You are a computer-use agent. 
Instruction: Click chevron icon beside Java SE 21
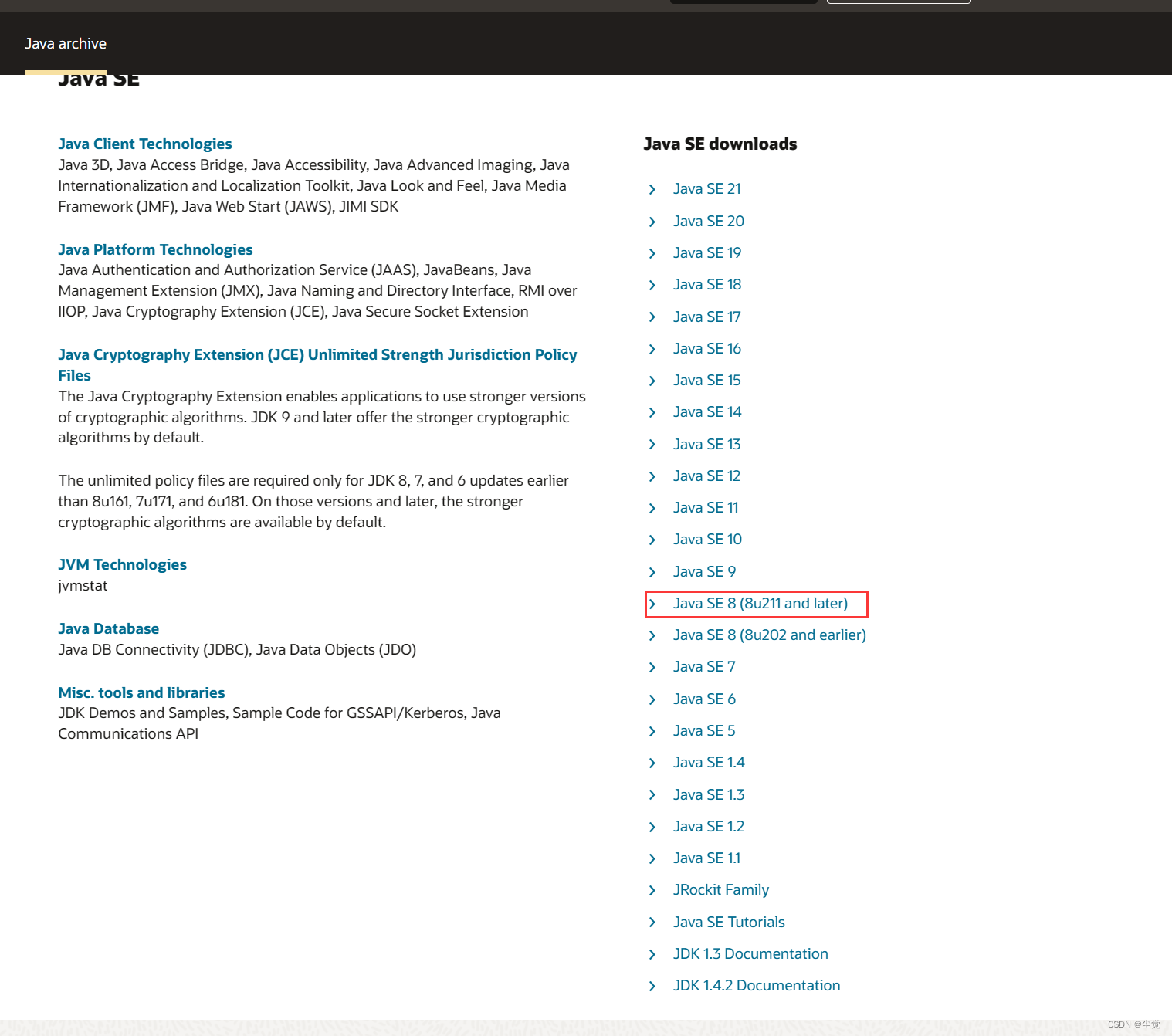pos(652,189)
